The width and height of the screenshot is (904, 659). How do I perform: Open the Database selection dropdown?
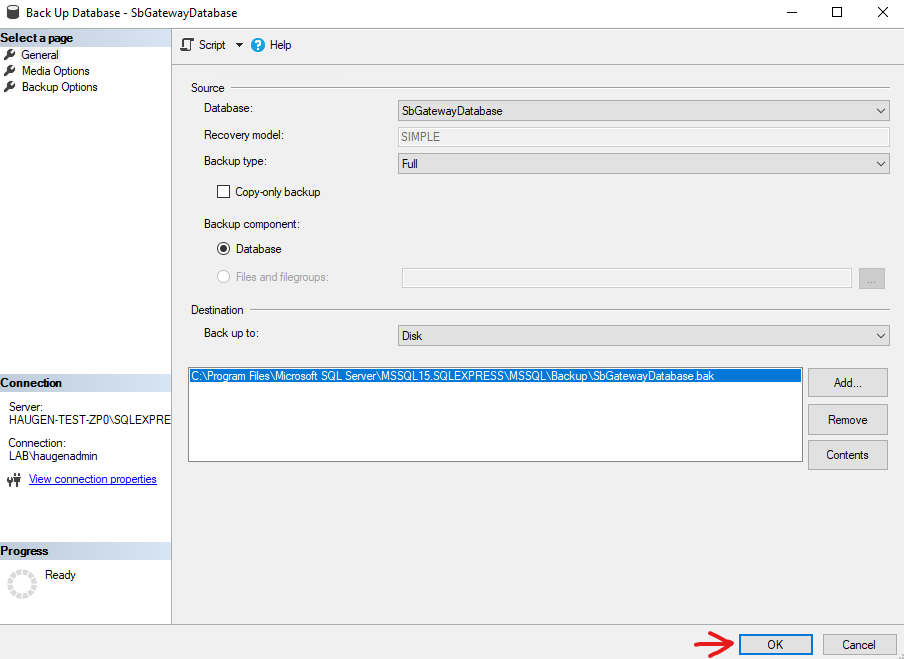[881, 110]
